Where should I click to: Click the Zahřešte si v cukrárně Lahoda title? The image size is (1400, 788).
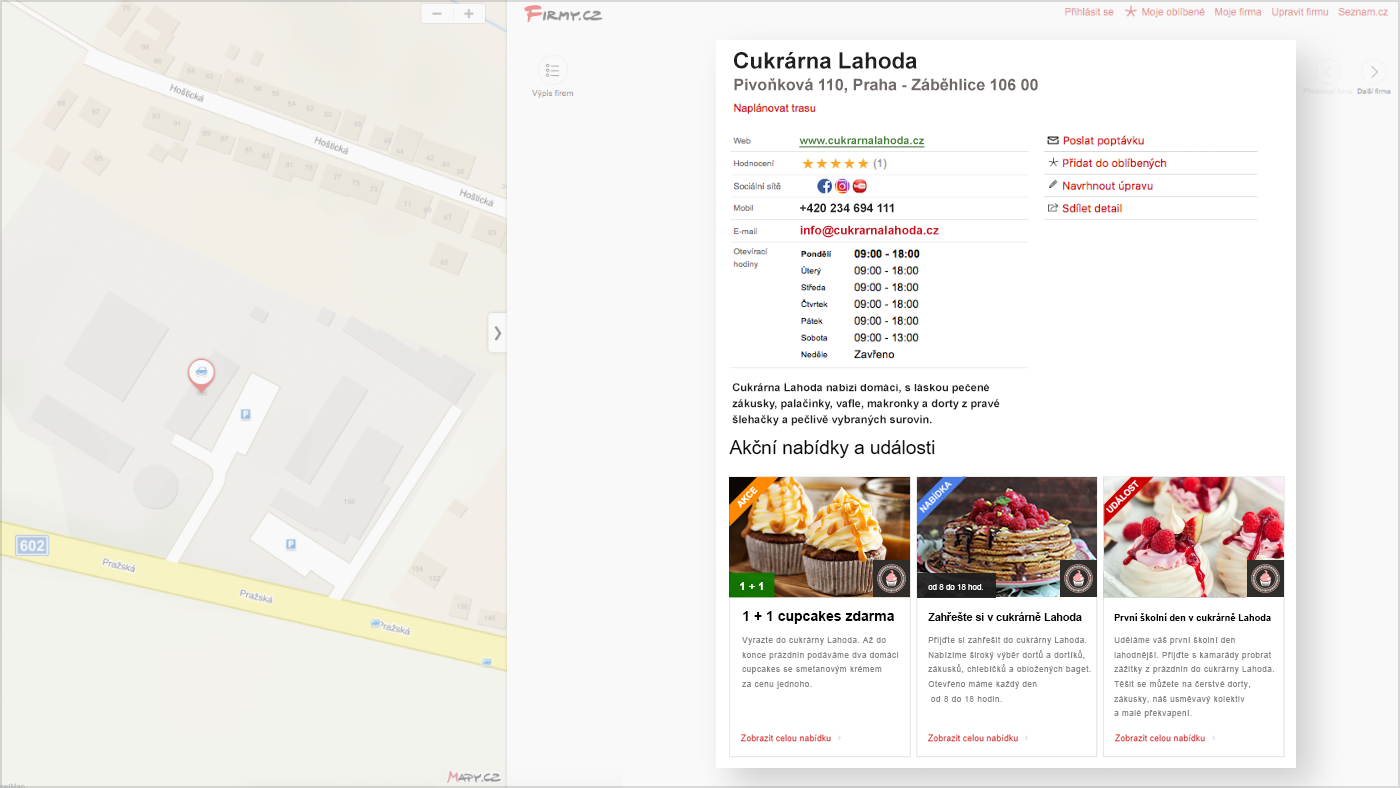(x=1005, y=617)
